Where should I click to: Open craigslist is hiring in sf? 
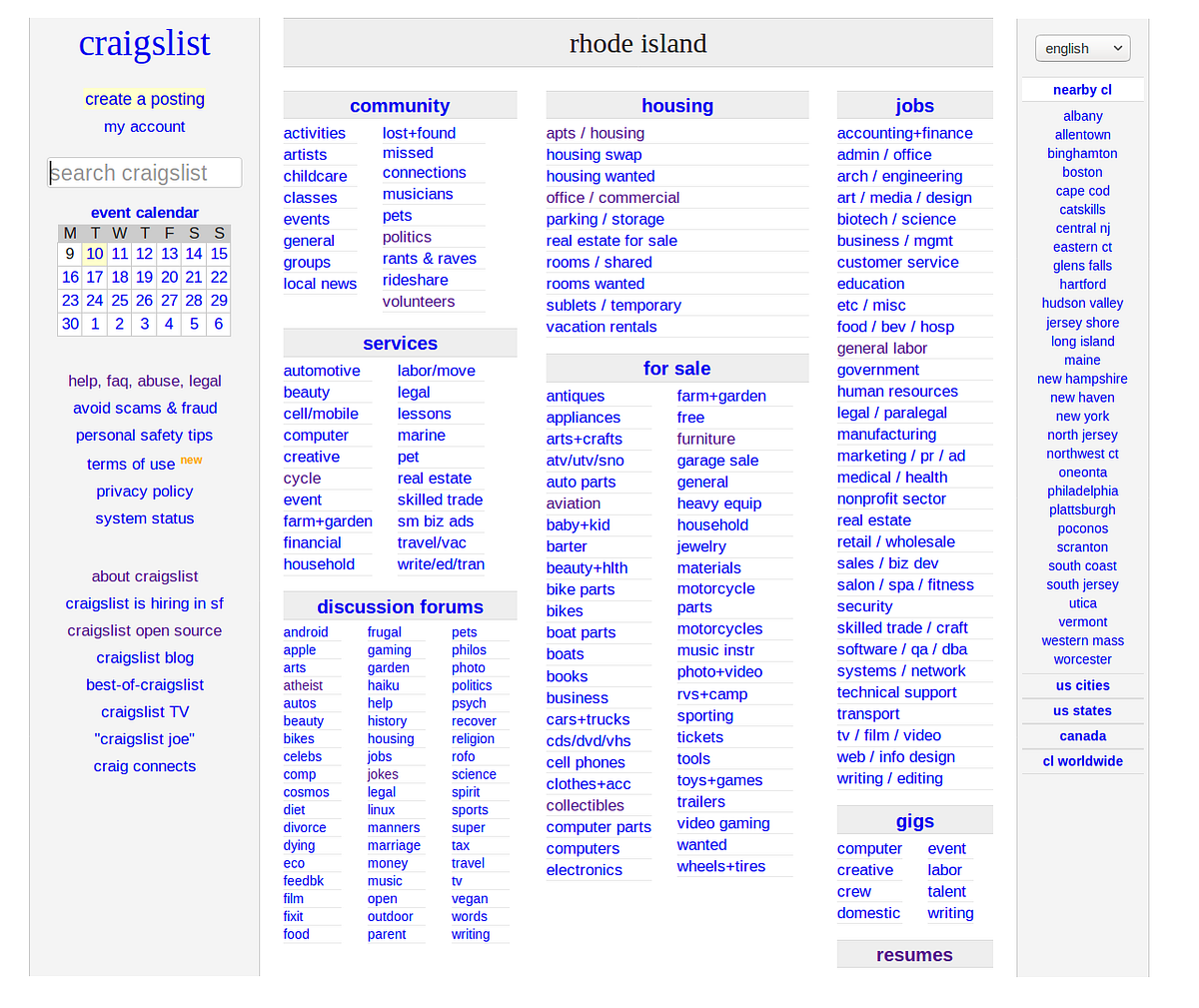145,603
